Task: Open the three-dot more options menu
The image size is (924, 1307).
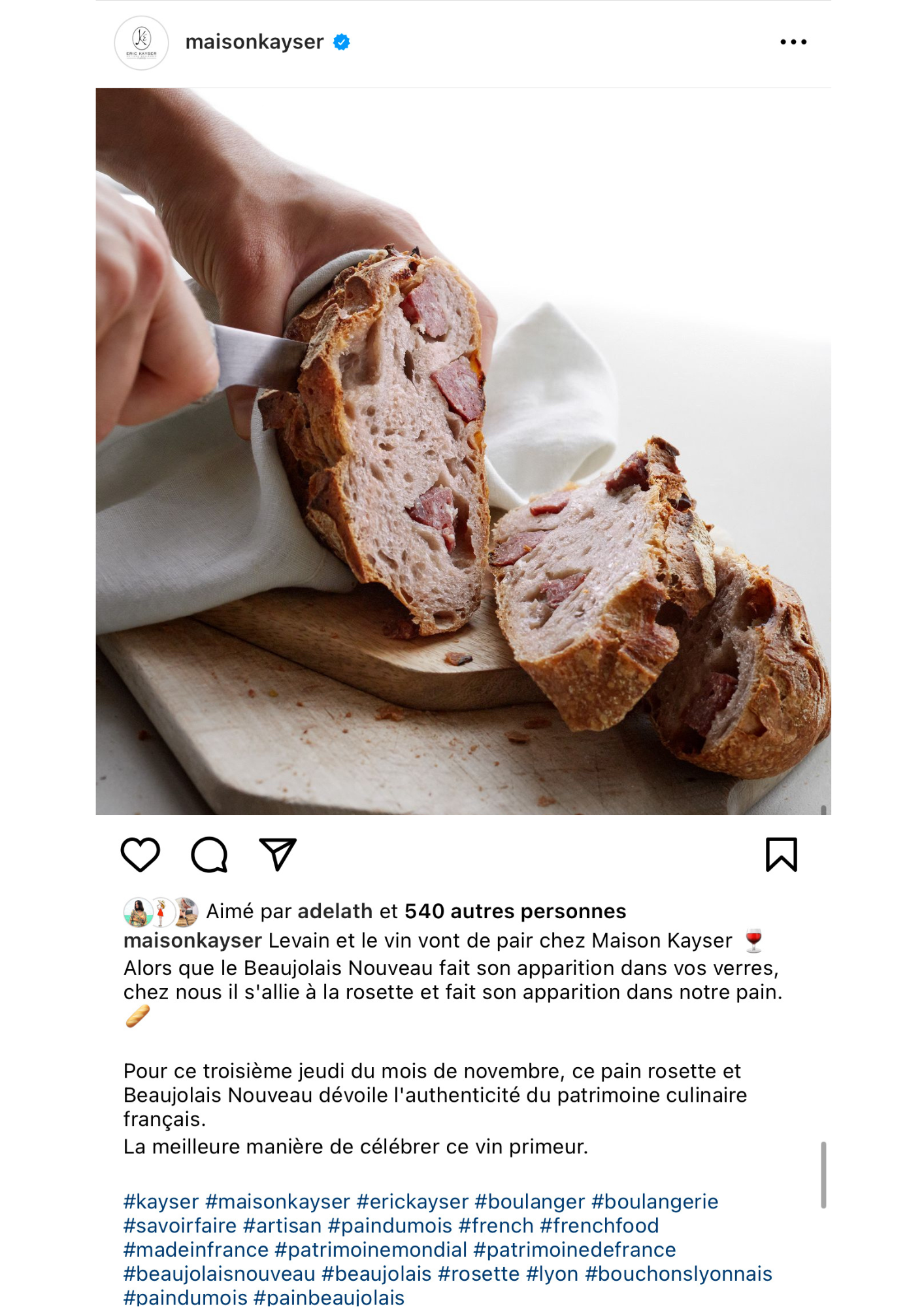Action: point(793,42)
